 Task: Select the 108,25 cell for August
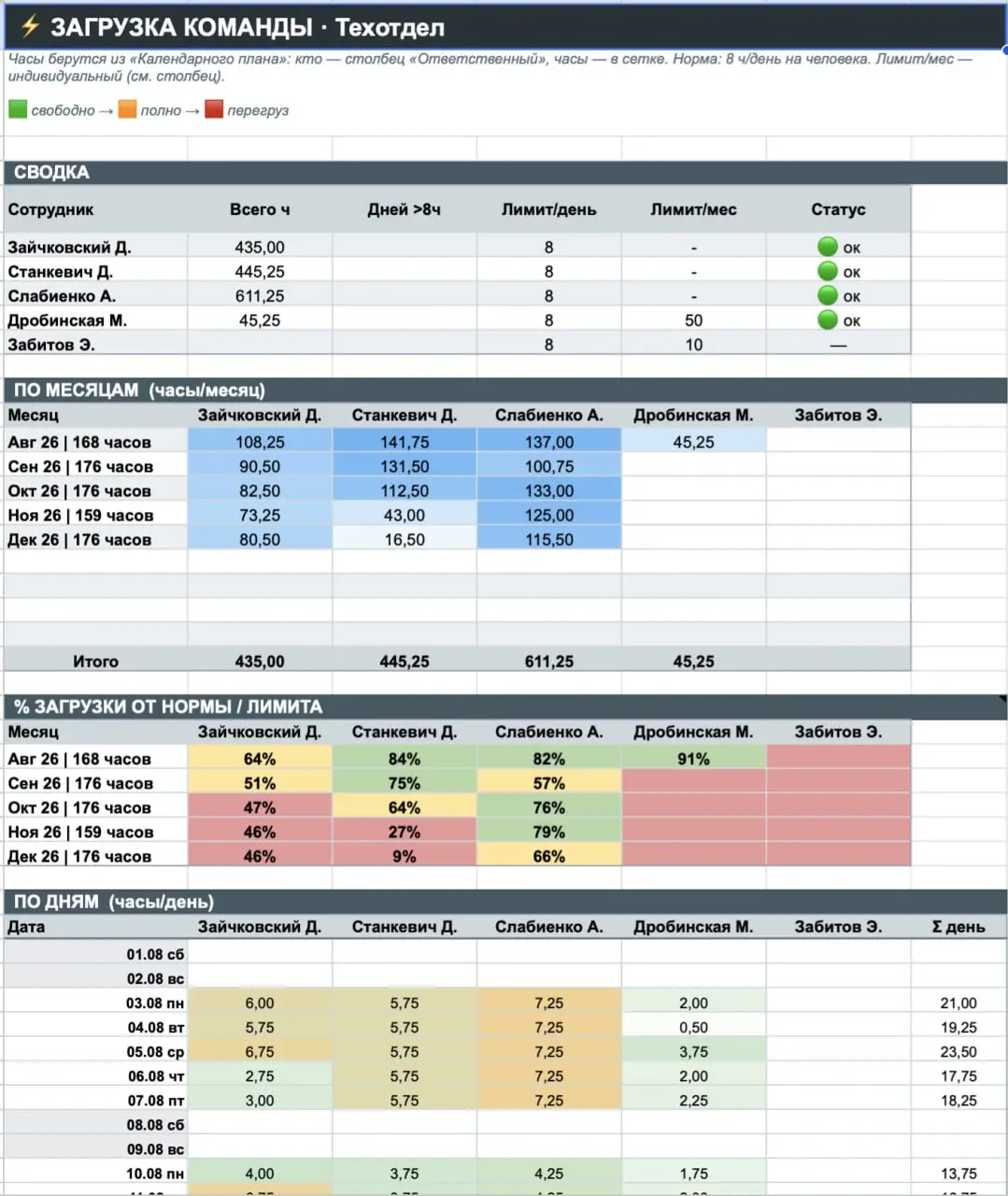pos(260,441)
